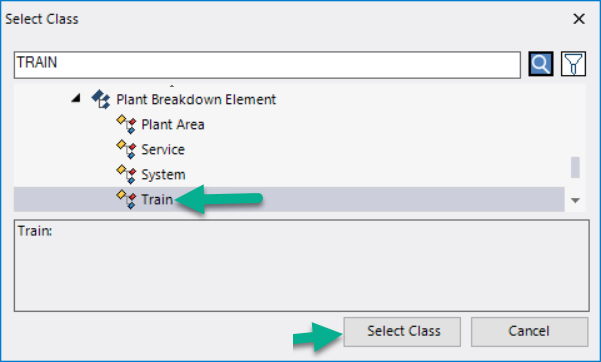
Task: Select the Train tree item
Action: pos(289,199)
